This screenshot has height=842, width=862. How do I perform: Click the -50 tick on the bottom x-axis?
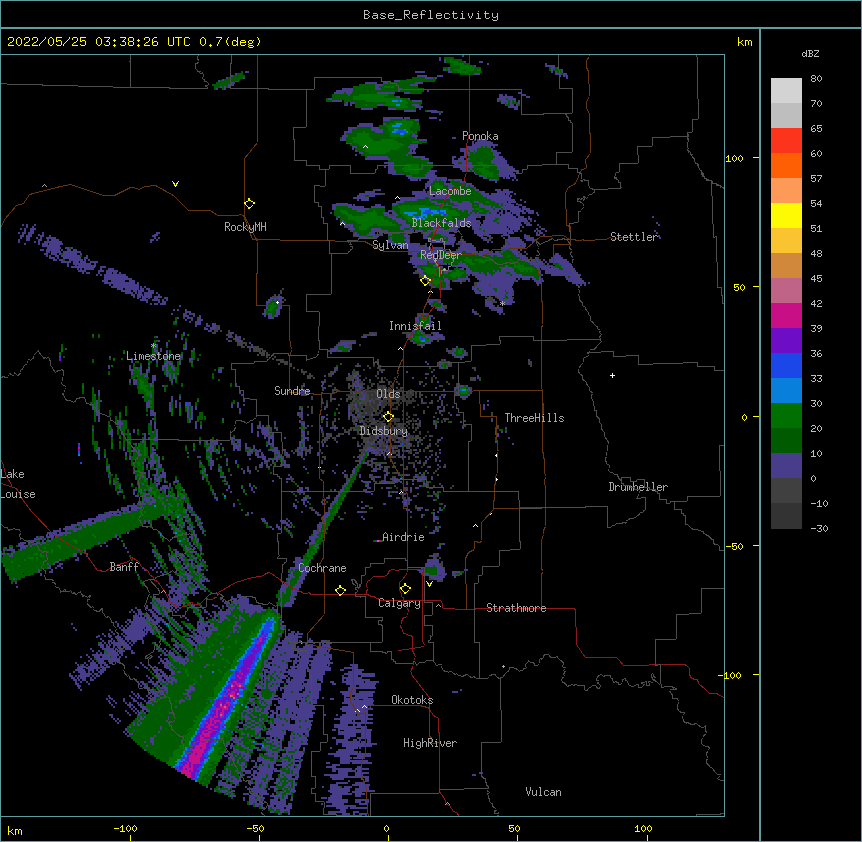(x=255, y=828)
